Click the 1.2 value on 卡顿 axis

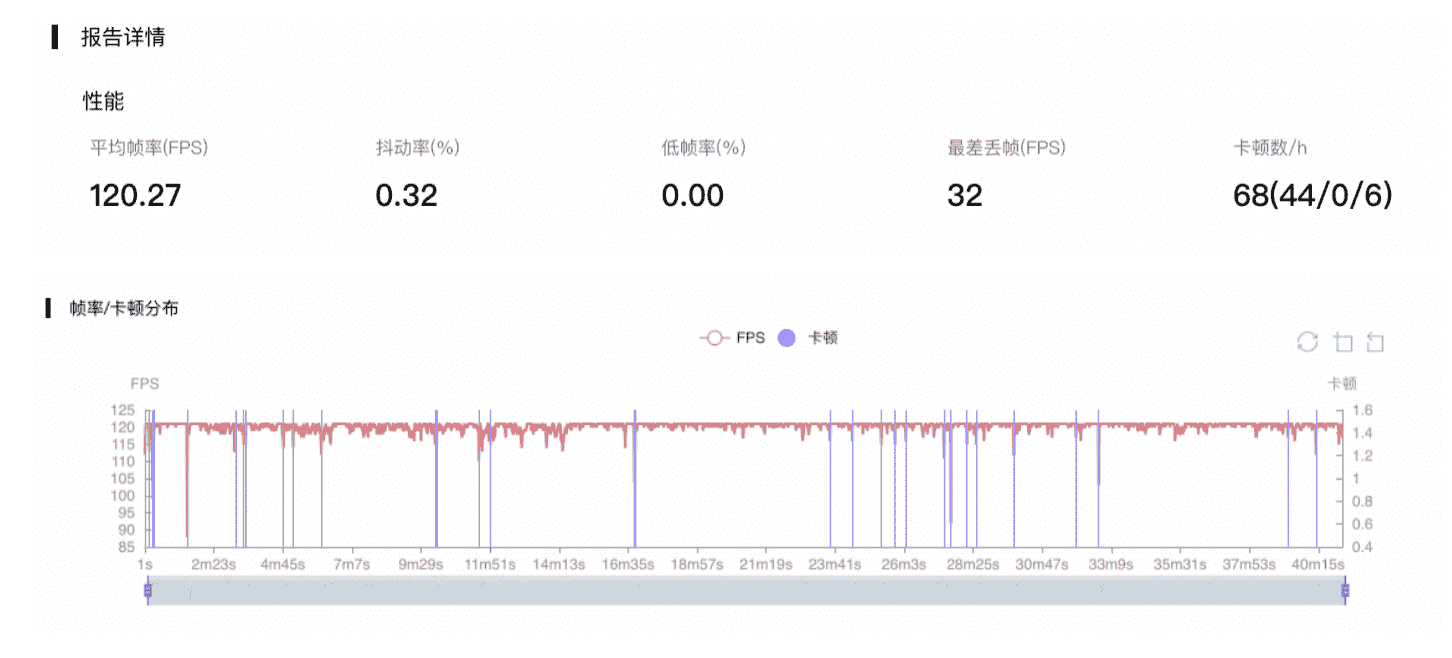coord(1364,456)
